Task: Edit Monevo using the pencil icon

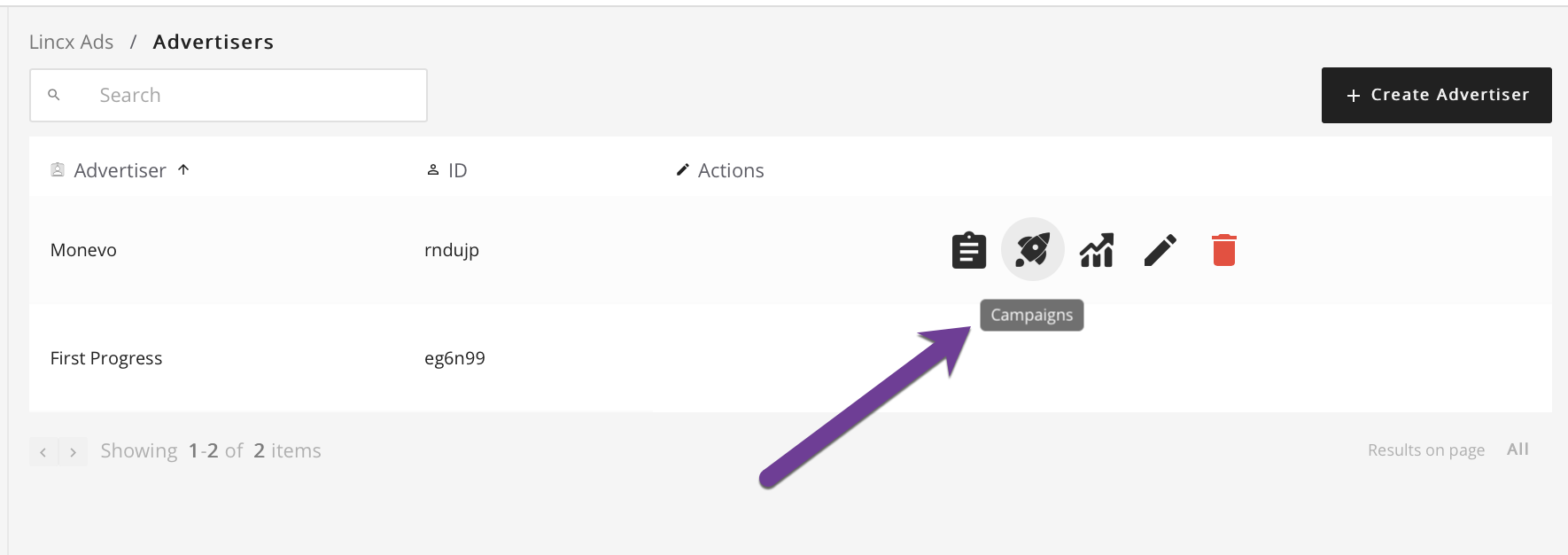Action: click(x=1160, y=250)
